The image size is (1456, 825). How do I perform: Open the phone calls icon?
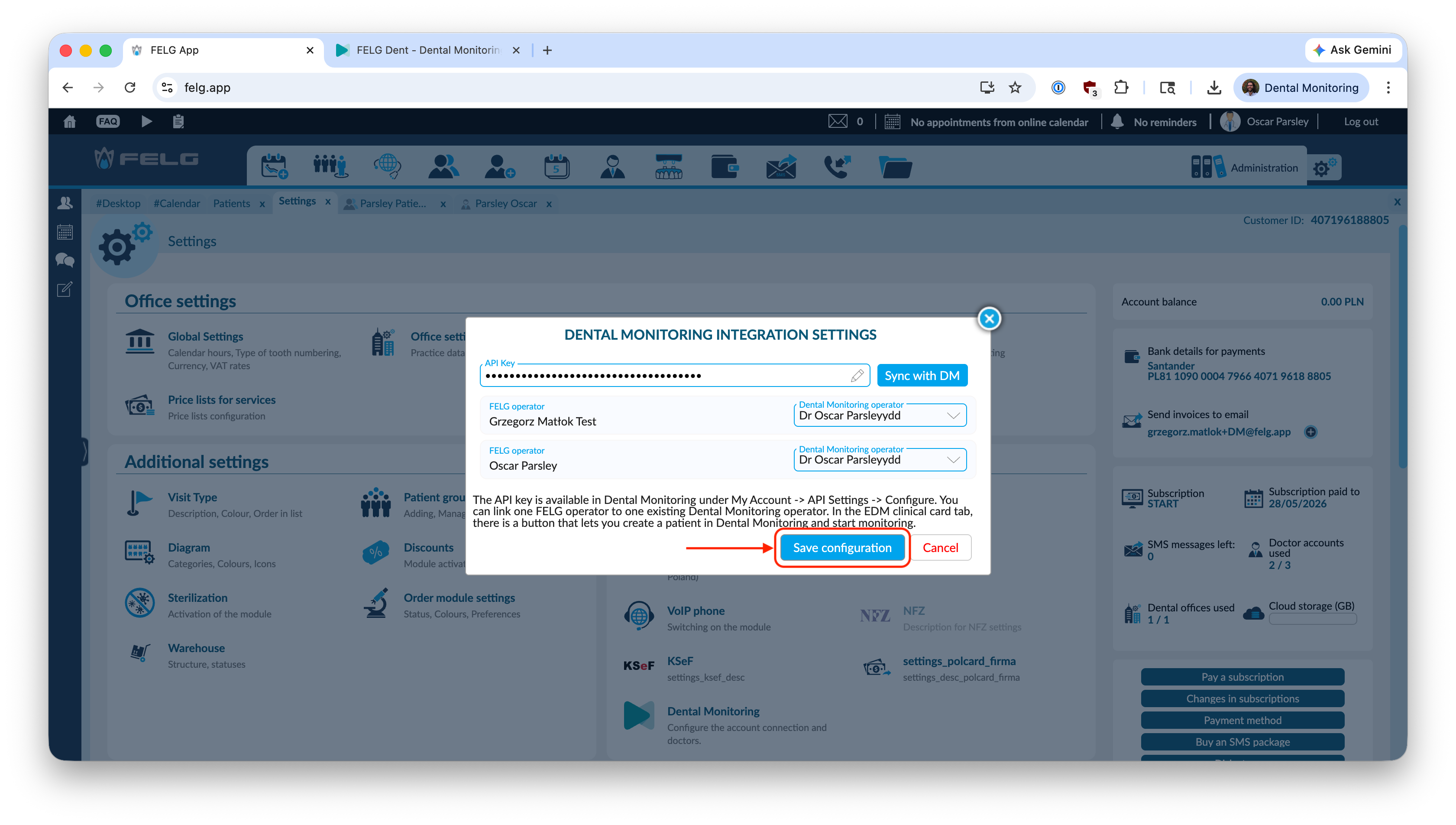(837, 166)
